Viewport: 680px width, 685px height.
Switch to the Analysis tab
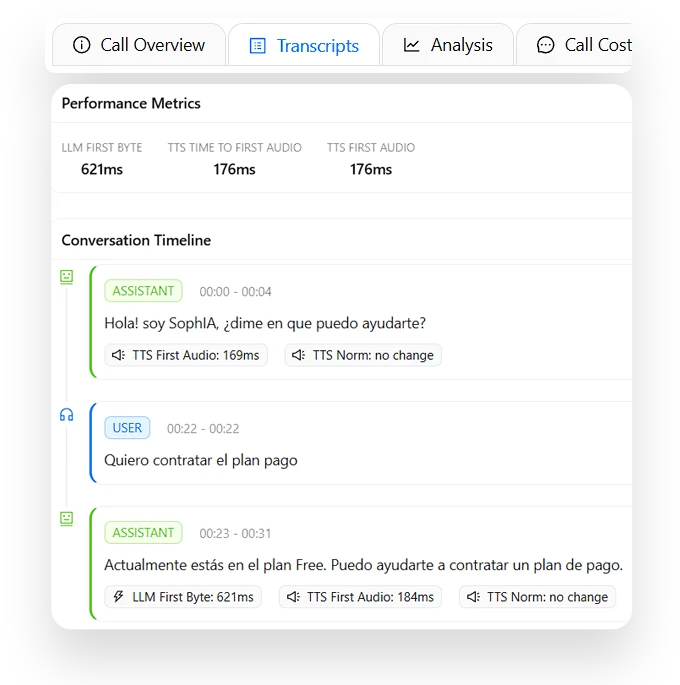coord(448,45)
